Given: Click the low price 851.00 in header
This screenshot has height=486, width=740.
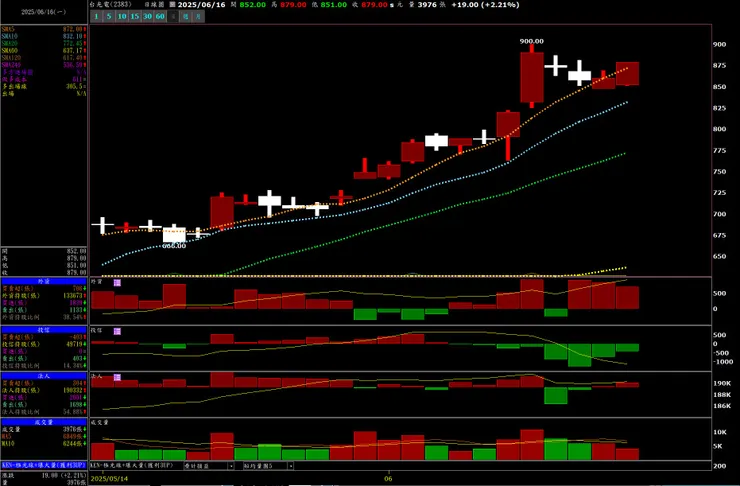Looking at the screenshot, I should 334,5.
